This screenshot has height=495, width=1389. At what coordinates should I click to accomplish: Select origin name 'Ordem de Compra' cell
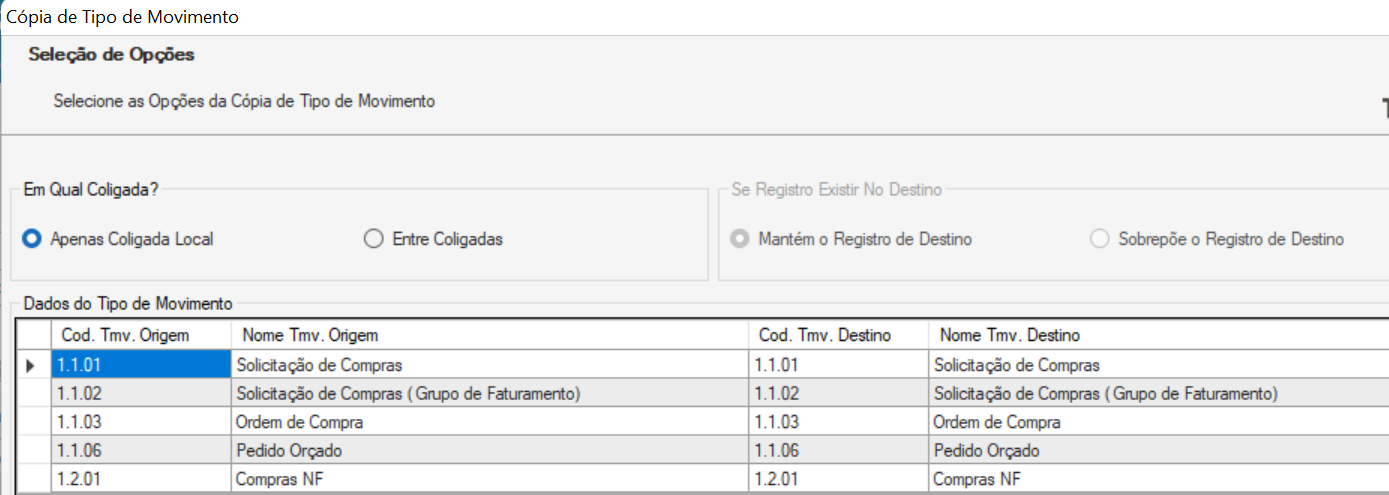tap(490, 422)
